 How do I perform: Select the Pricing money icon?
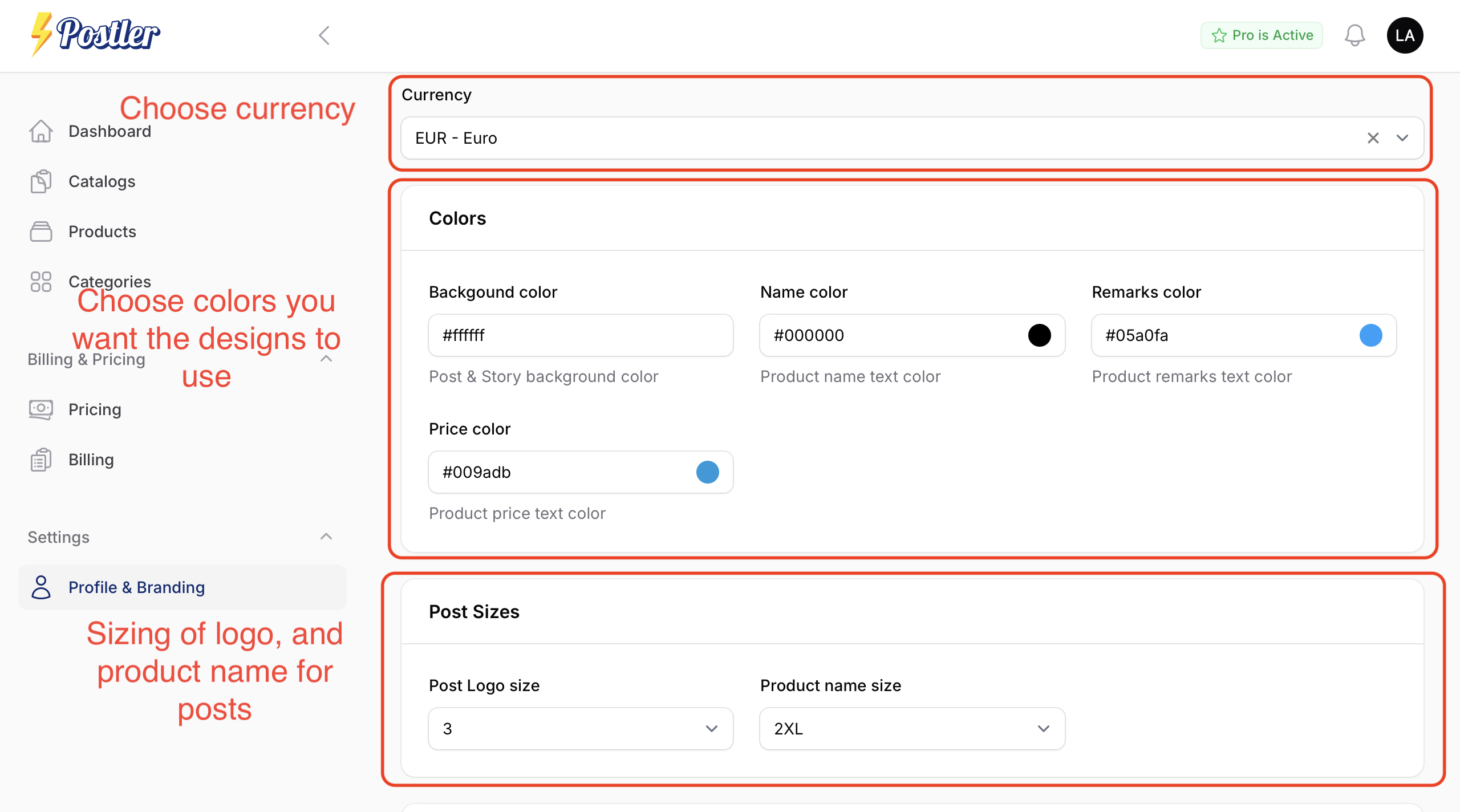[x=40, y=409]
